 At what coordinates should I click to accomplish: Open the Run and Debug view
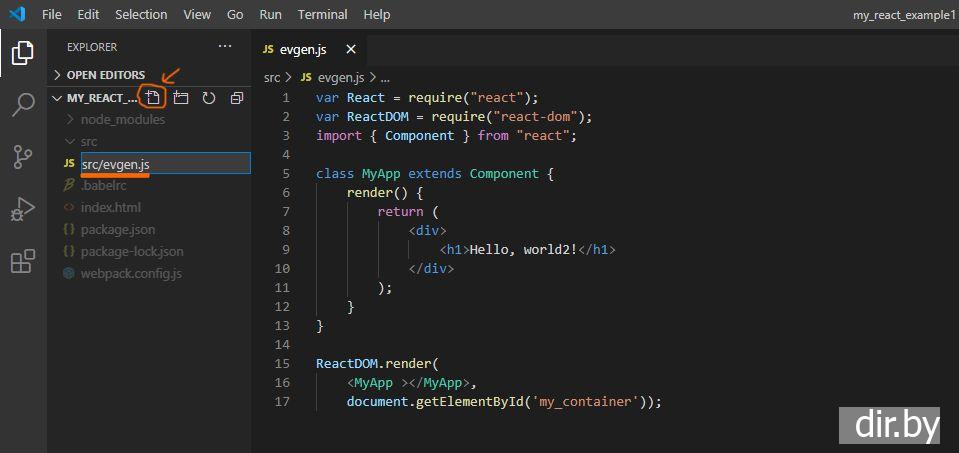click(x=22, y=209)
